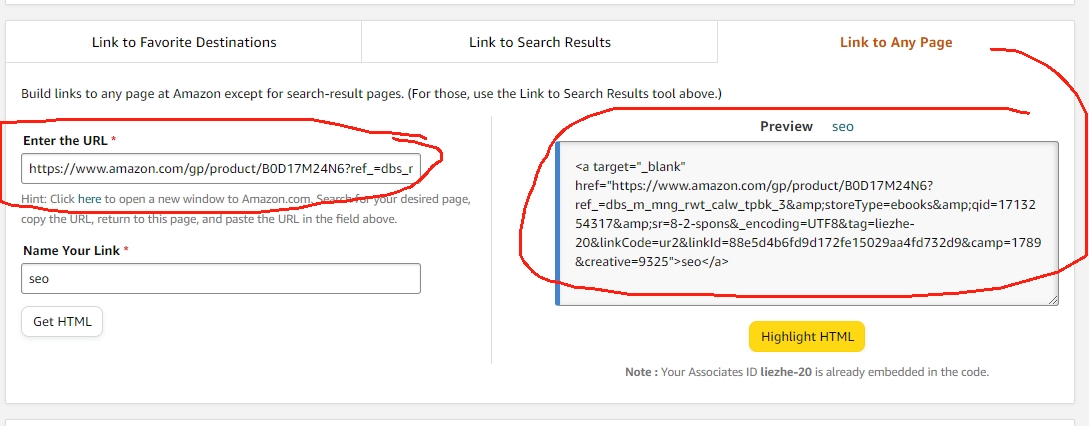Click the 'Enter the URL' field label
Image resolution: width=1089 pixels, height=426 pixels.
(x=65, y=140)
